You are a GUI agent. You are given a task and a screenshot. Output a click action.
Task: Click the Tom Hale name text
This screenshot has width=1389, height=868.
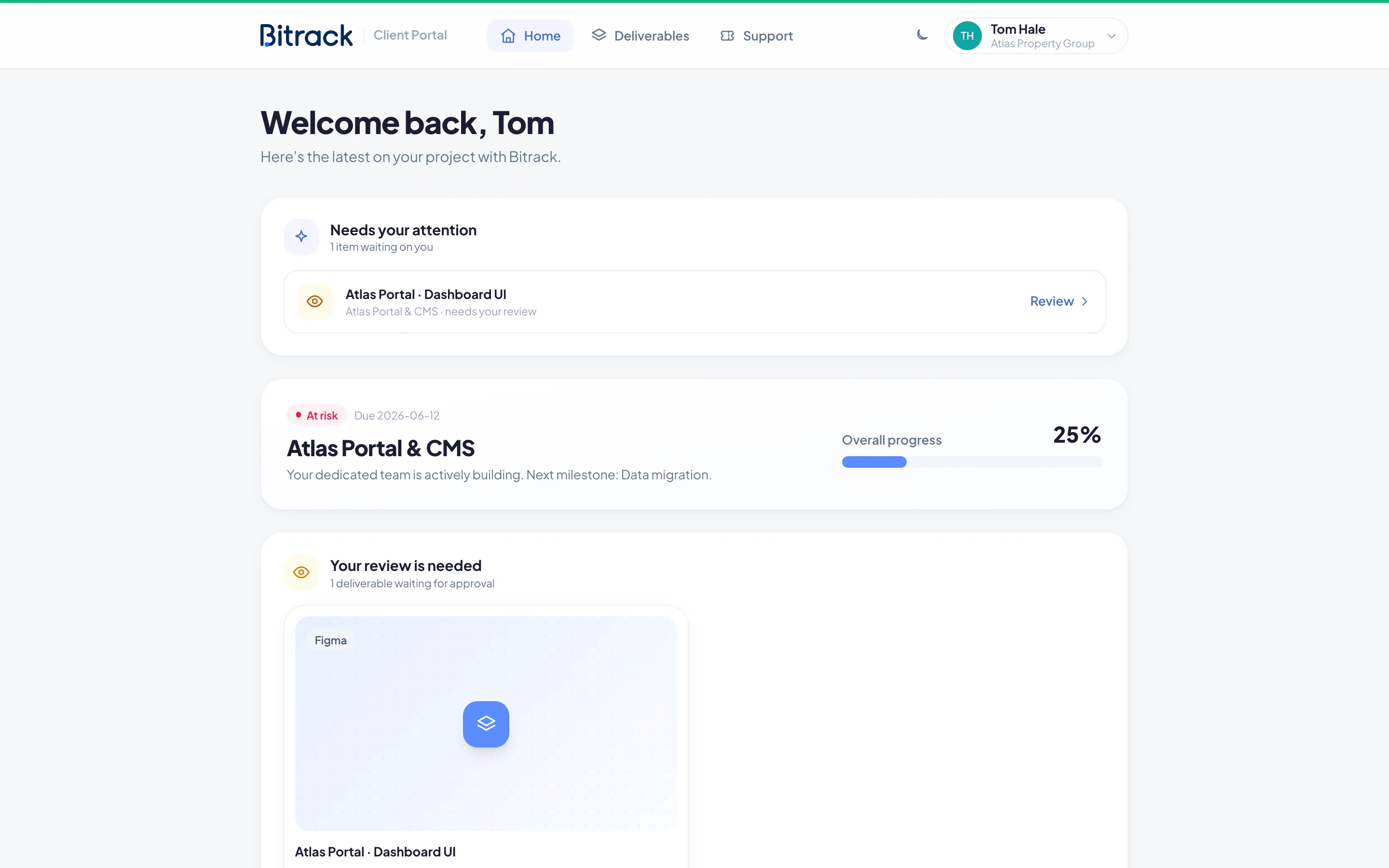[x=1018, y=29]
